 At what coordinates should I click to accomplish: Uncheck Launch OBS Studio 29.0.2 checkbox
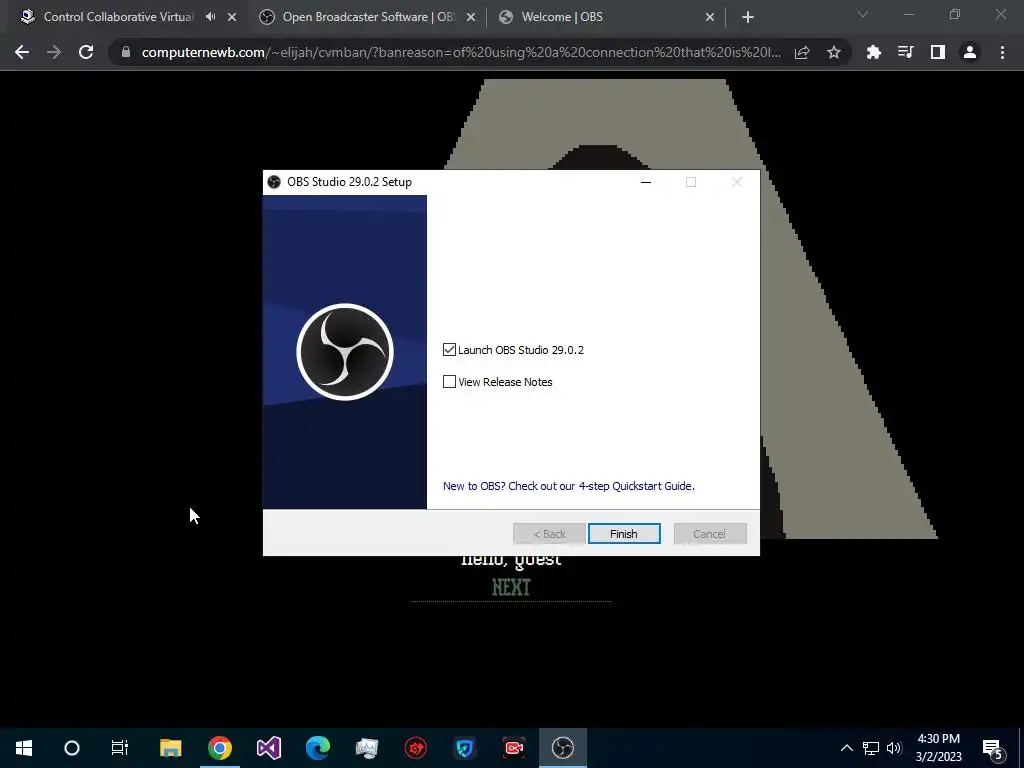(x=449, y=350)
